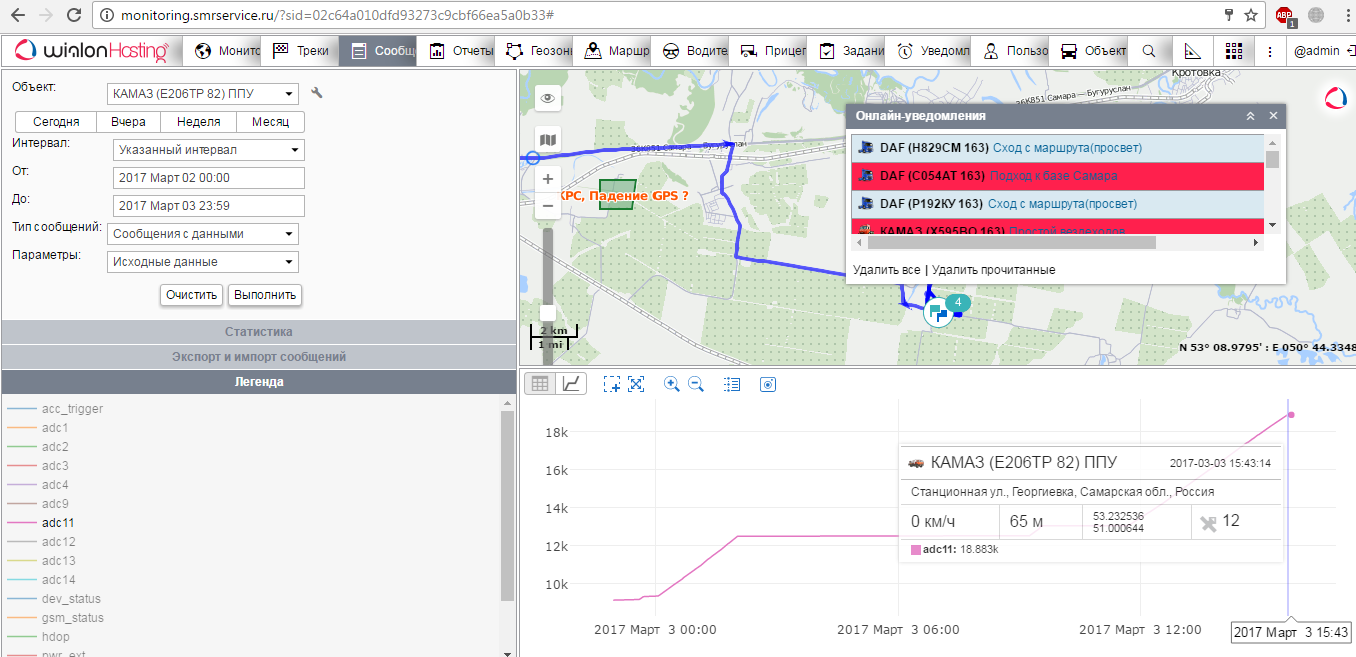Click the wrench icon next to the object selector
This screenshot has height=657, width=1356.
coord(317,93)
